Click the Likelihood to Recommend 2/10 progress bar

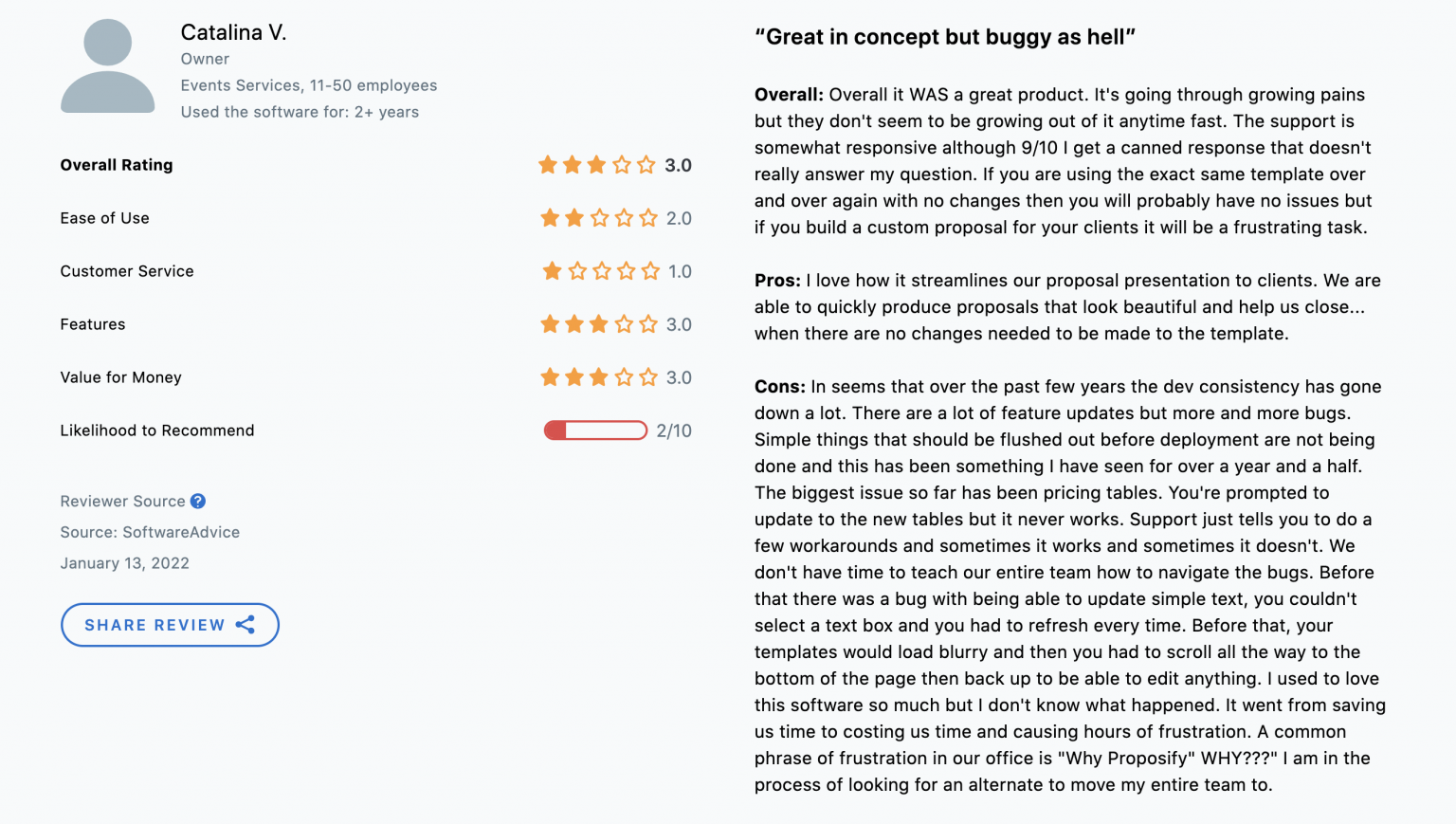[x=595, y=430]
